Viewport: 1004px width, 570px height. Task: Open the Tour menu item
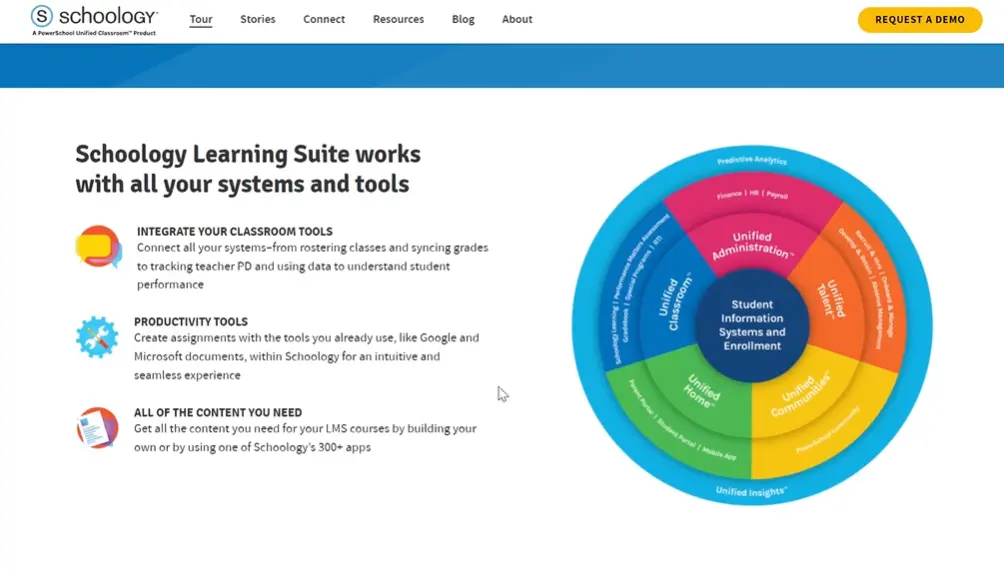point(201,19)
